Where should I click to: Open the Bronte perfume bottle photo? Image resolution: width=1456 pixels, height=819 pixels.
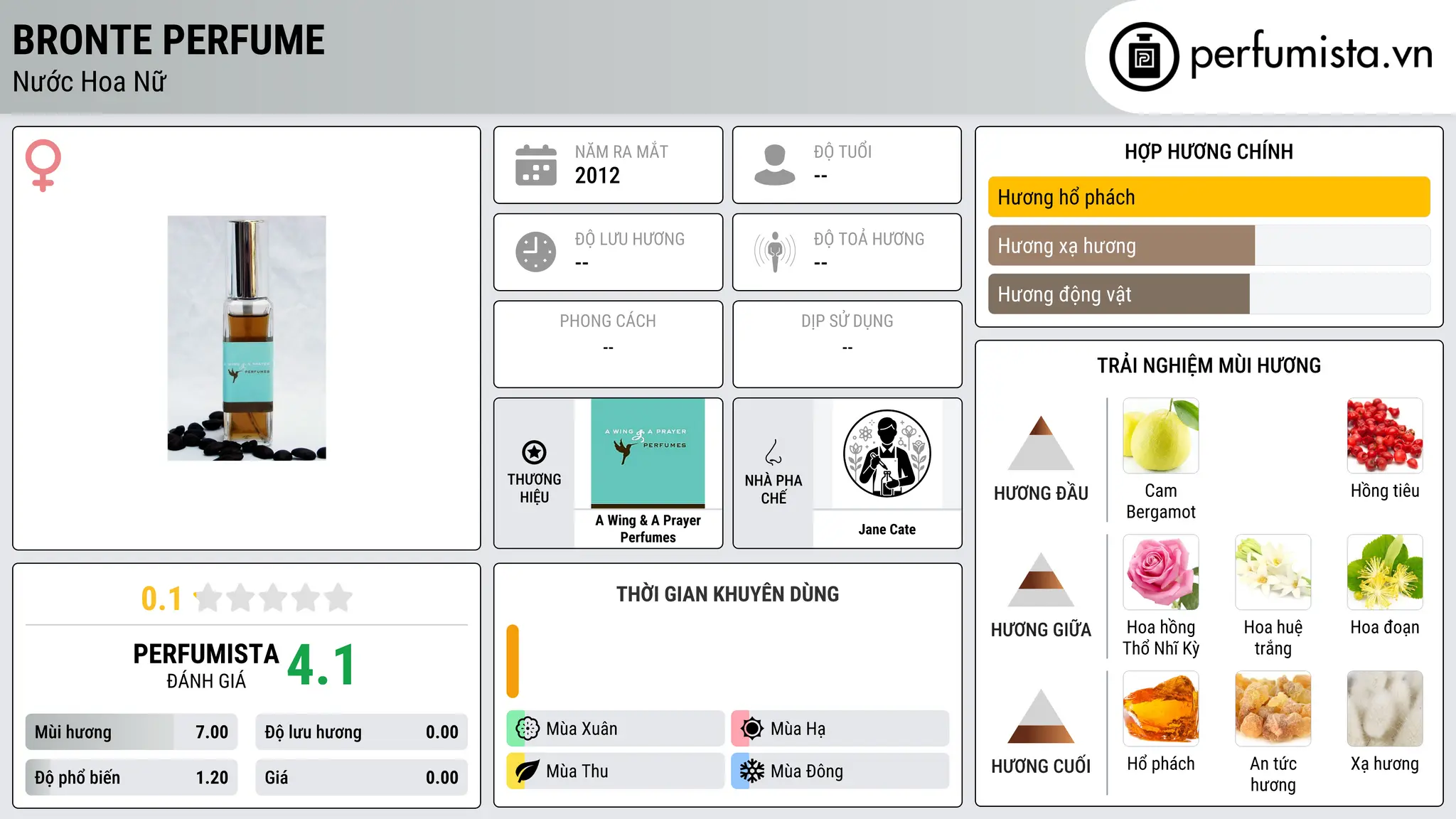coord(247,338)
